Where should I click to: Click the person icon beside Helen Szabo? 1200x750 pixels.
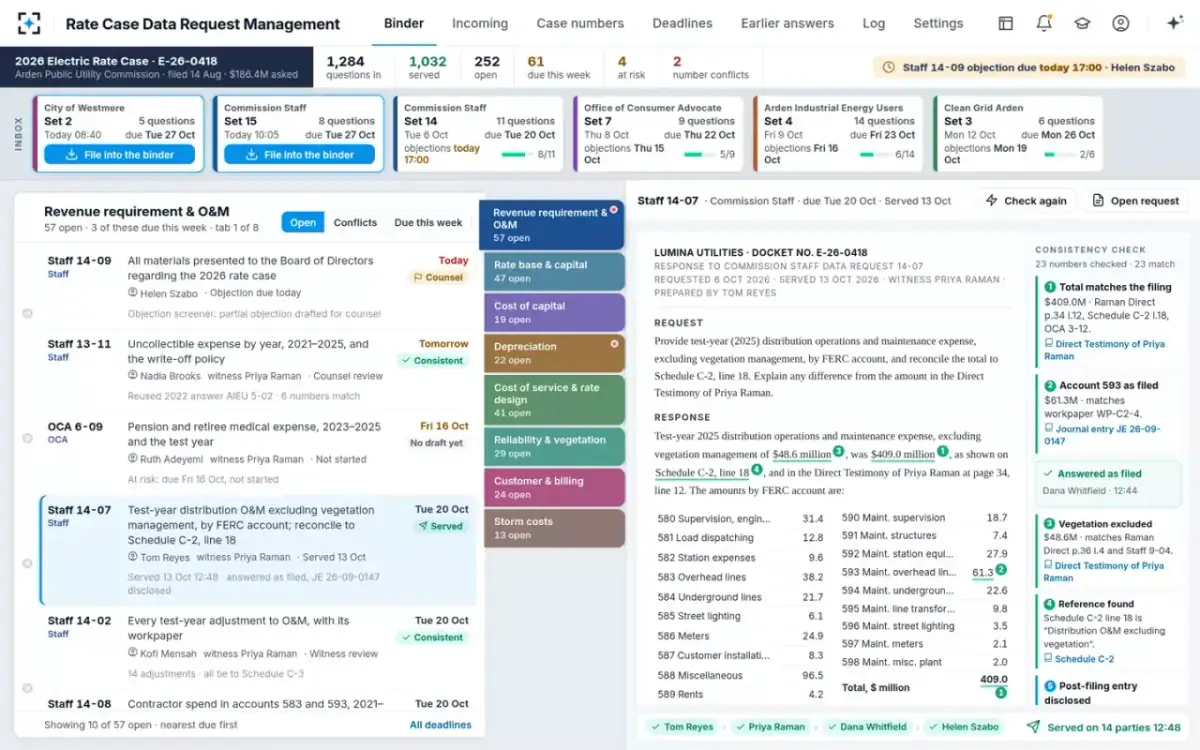click(x=133, y=293)
